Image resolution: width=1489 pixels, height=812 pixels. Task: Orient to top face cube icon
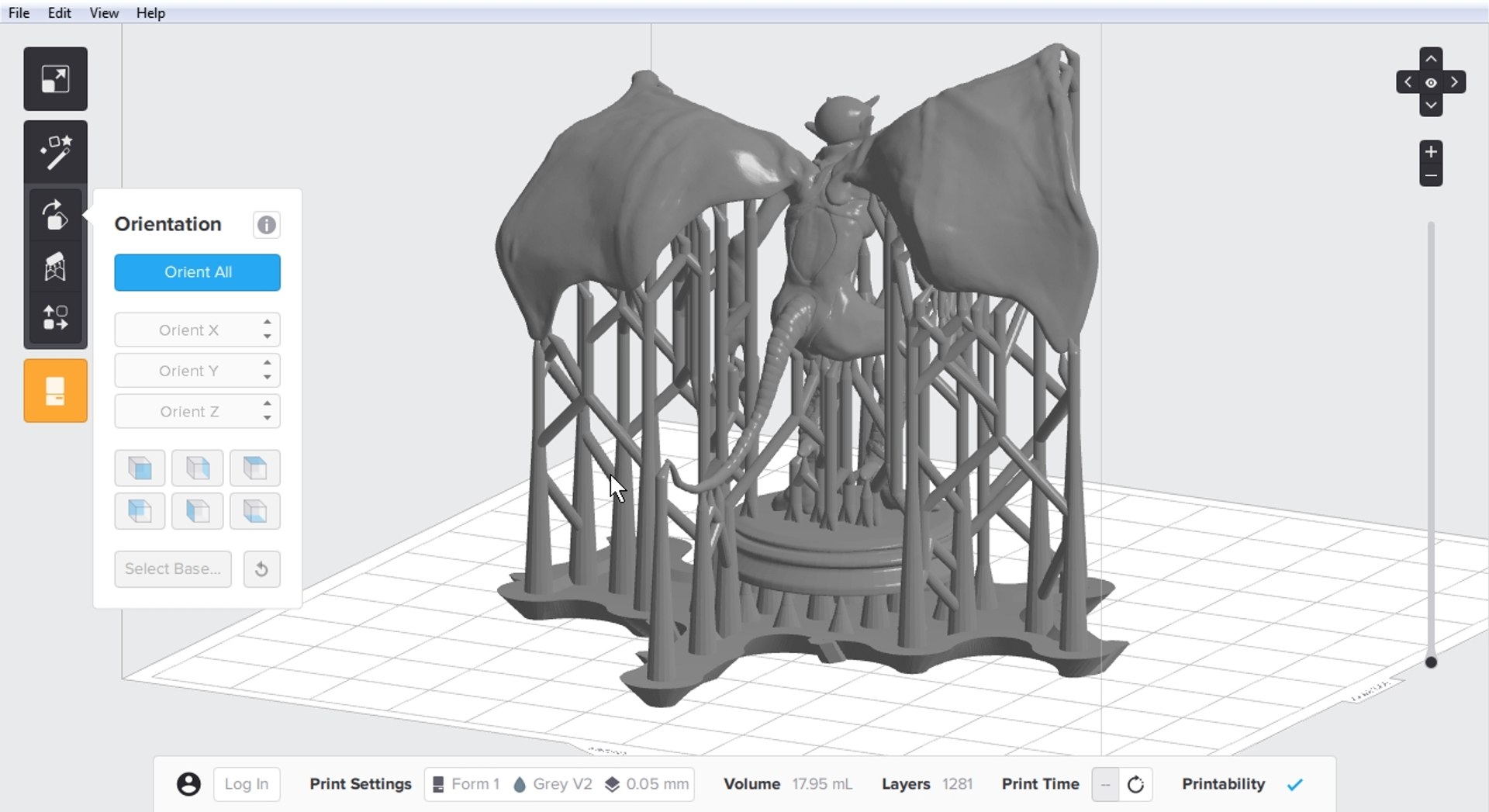(x=255, y=468)
